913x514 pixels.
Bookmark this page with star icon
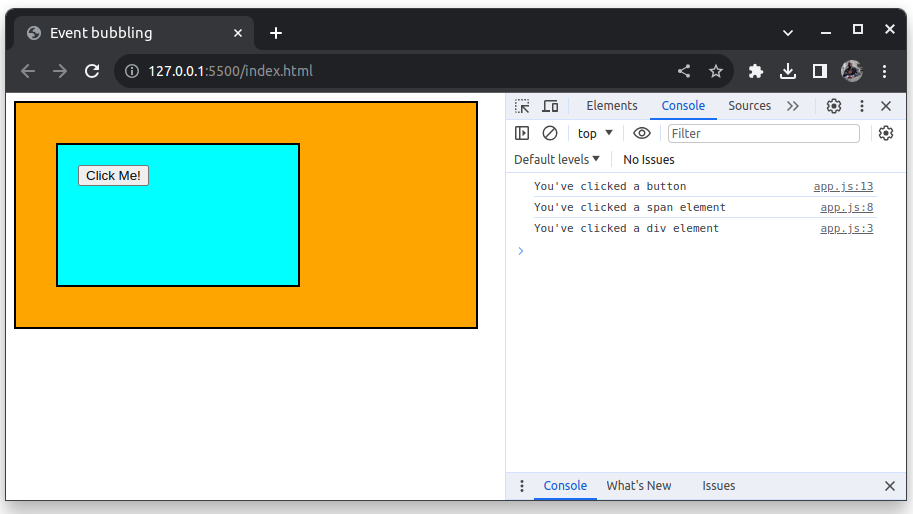[716, 71]
